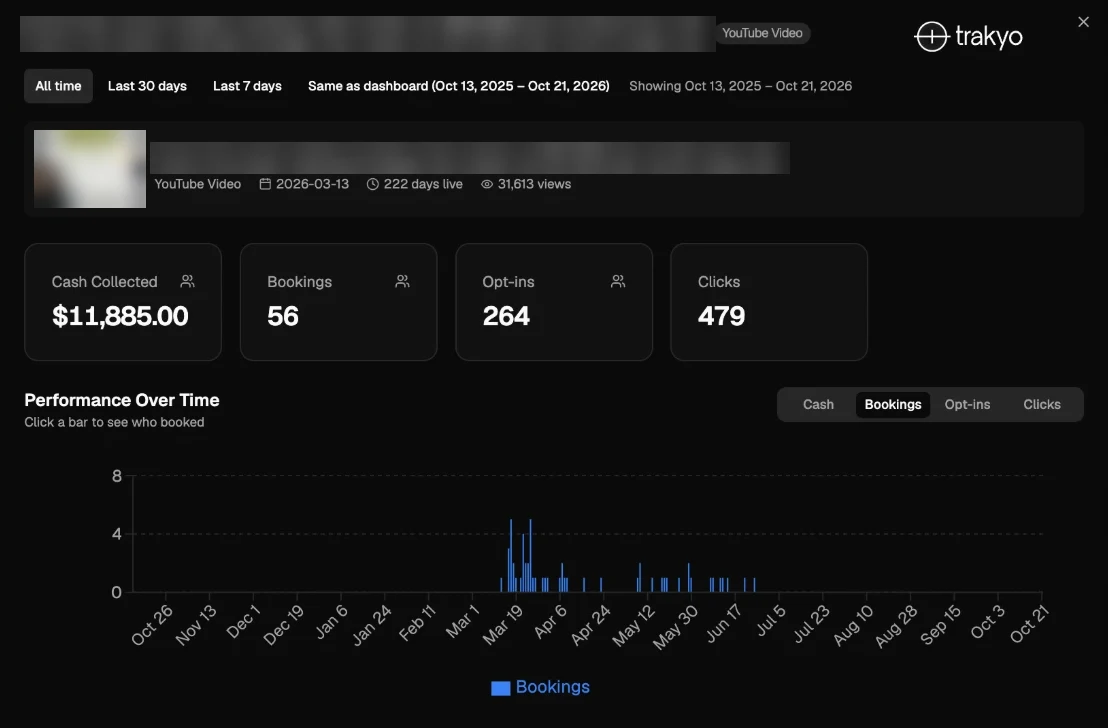Viewport: 1108px width, 728px height.
Task: Click the clock icon beside 222 days live
Action: click(372, 184)
